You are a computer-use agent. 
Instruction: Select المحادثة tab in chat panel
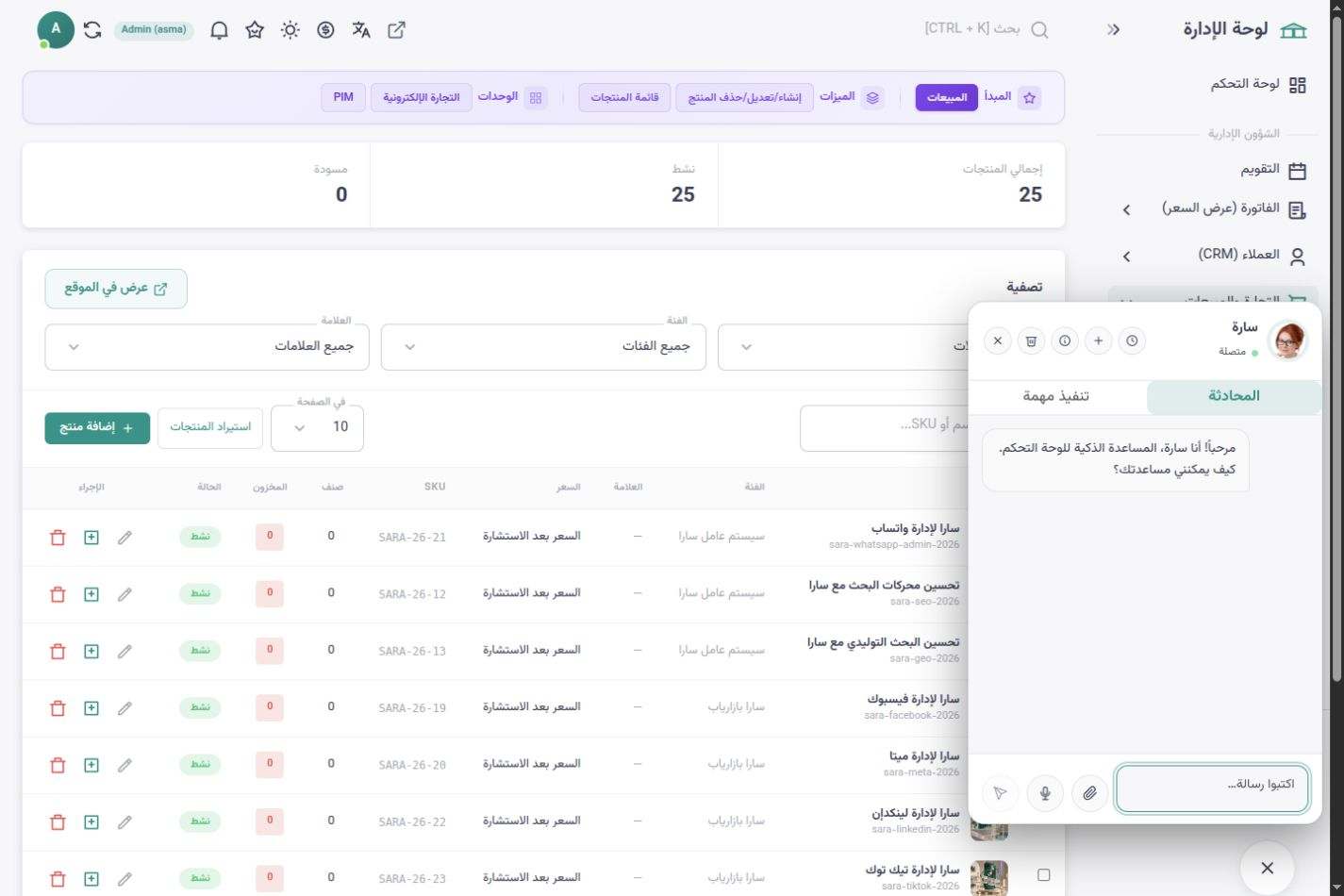tap(1234, 396)
